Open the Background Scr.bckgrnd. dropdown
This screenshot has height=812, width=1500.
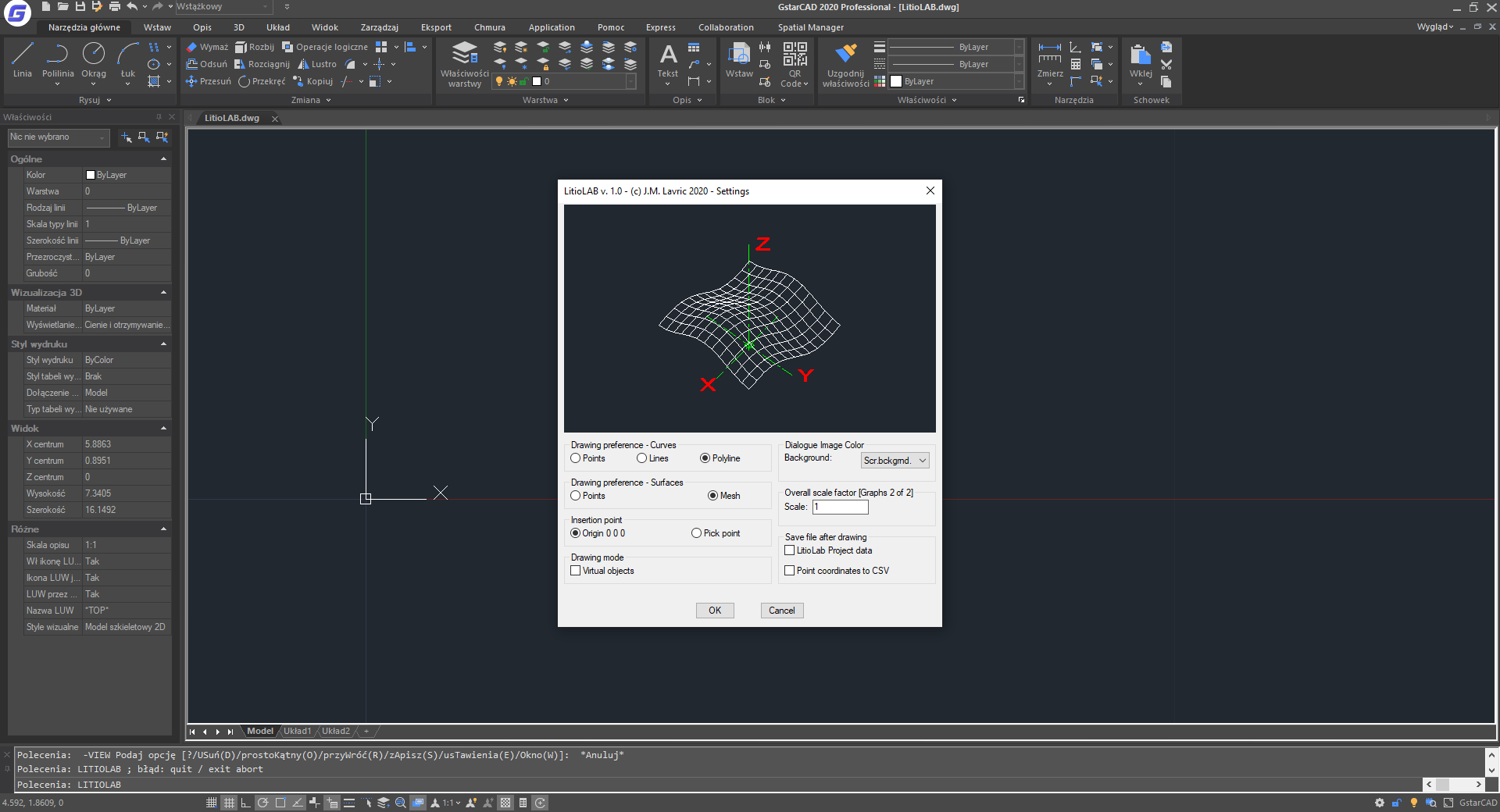895,461
